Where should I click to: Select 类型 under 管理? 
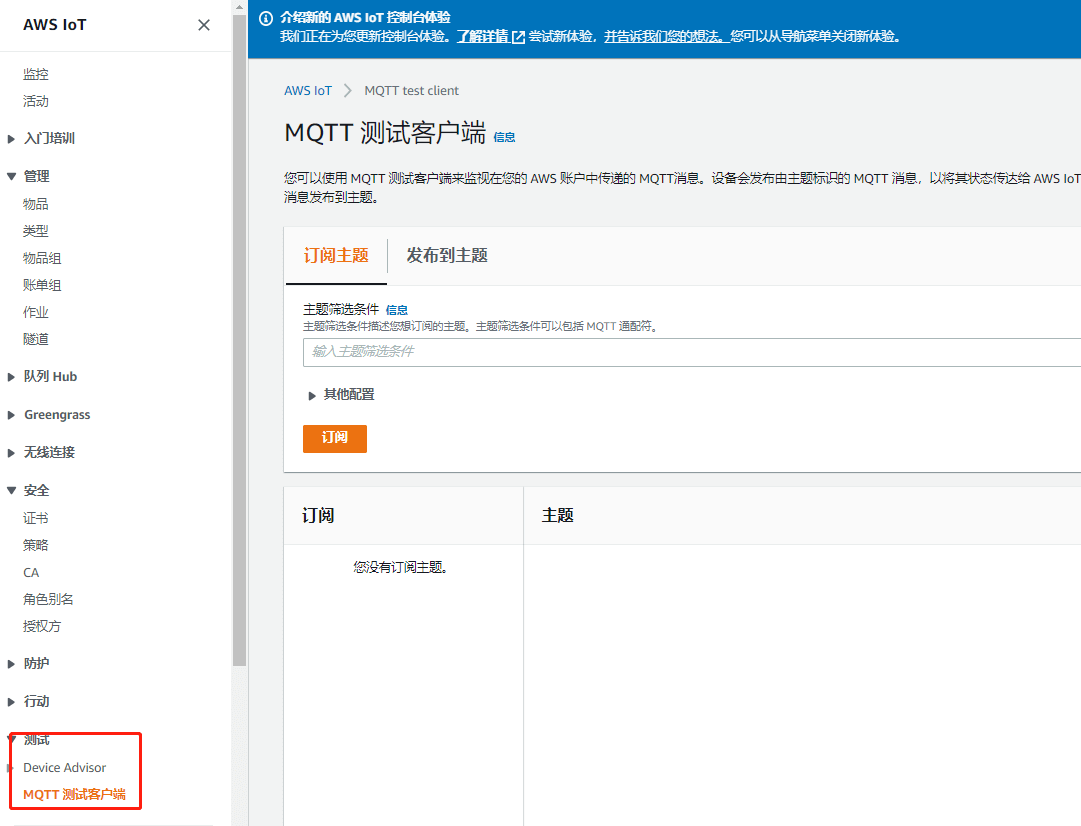tap(36, 231)
